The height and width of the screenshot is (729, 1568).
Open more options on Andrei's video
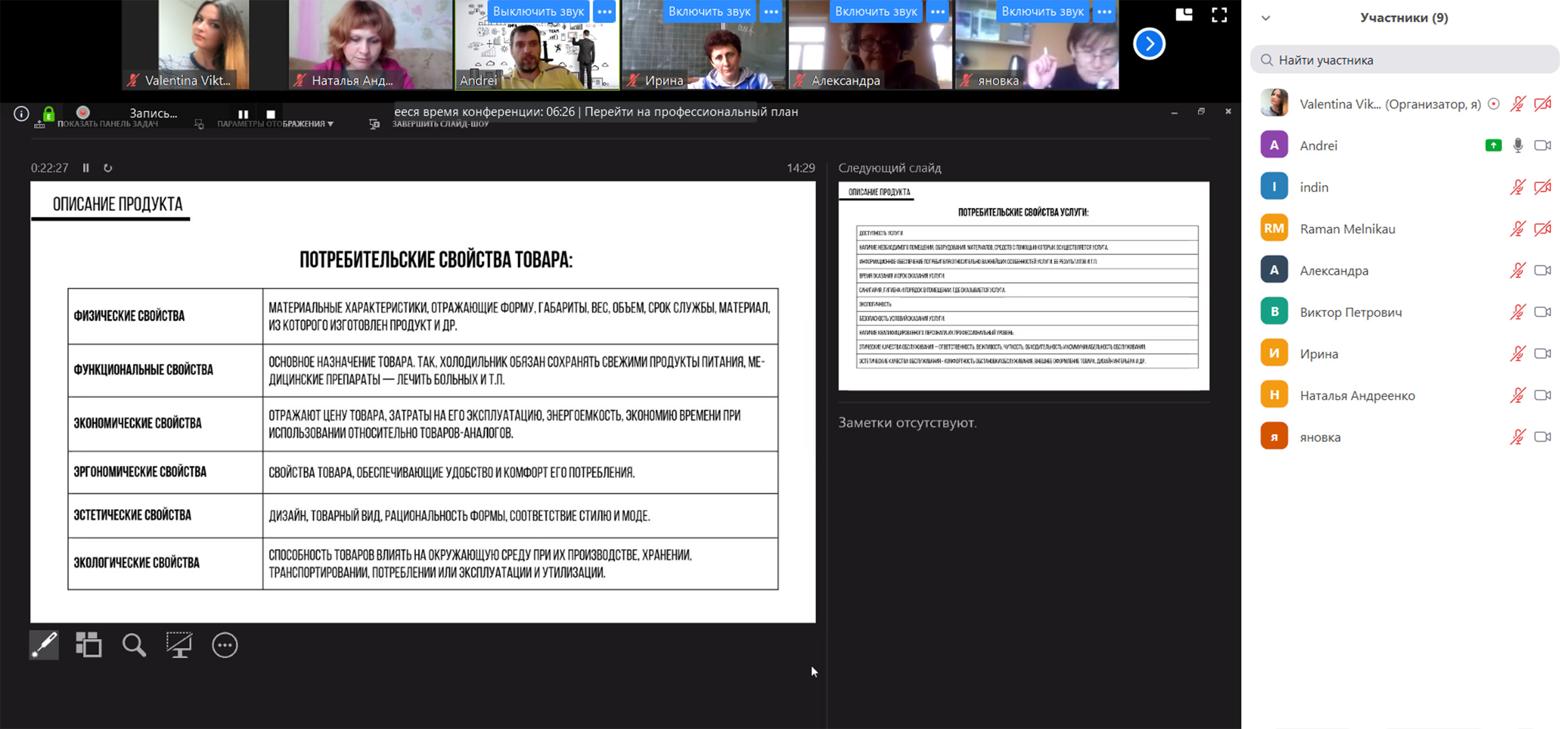[x=604, y=12]
